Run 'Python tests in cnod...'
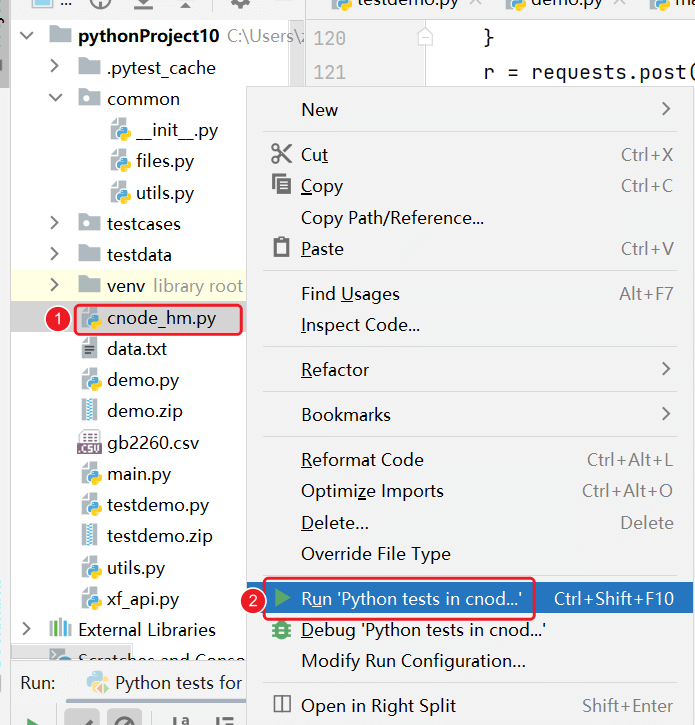 (x=470, y=598)
